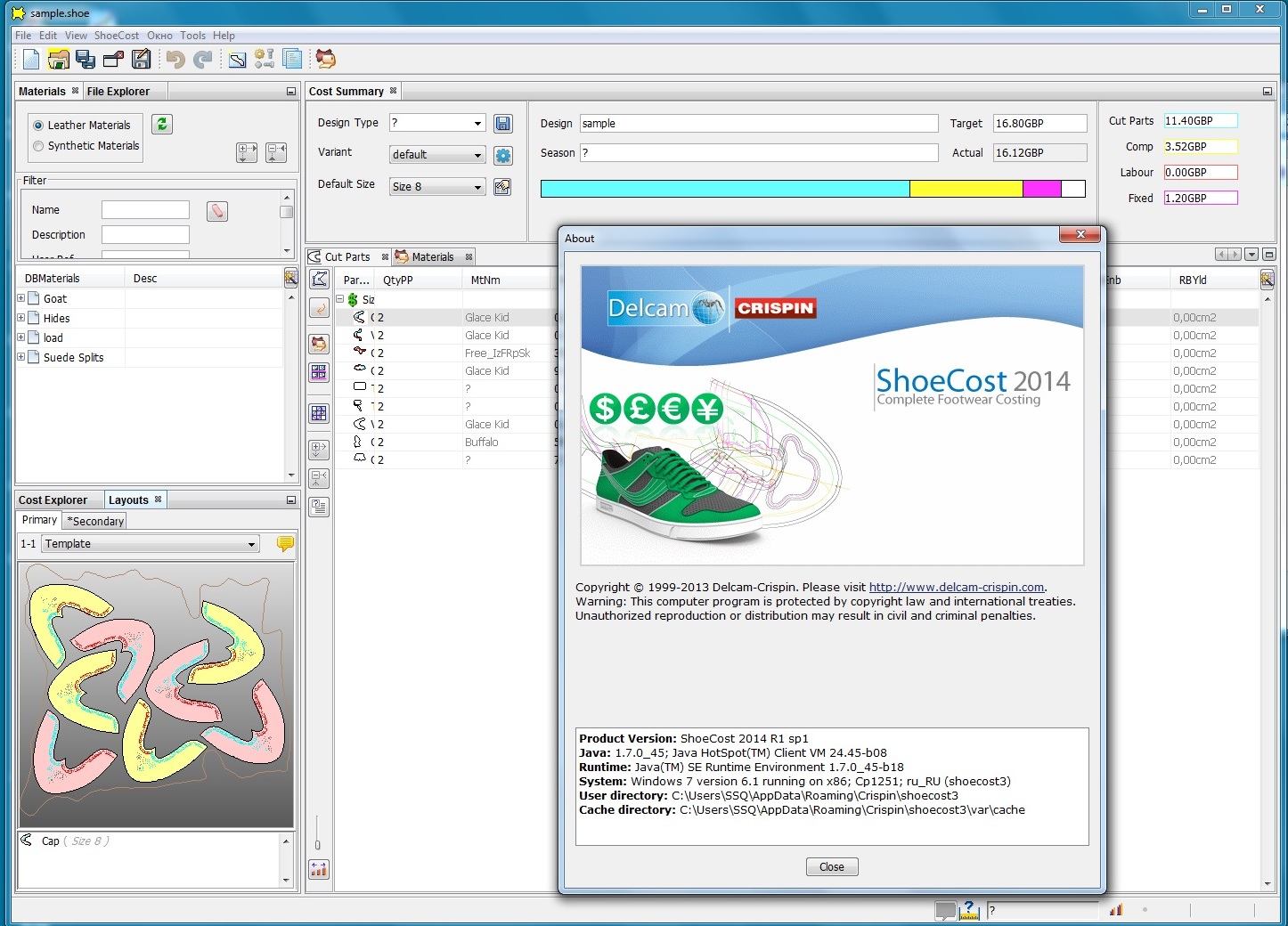This screenshot has width=1288, height=926.
Task: Refresh the materials list (green arrows)
Action: (x=162, y=125)
